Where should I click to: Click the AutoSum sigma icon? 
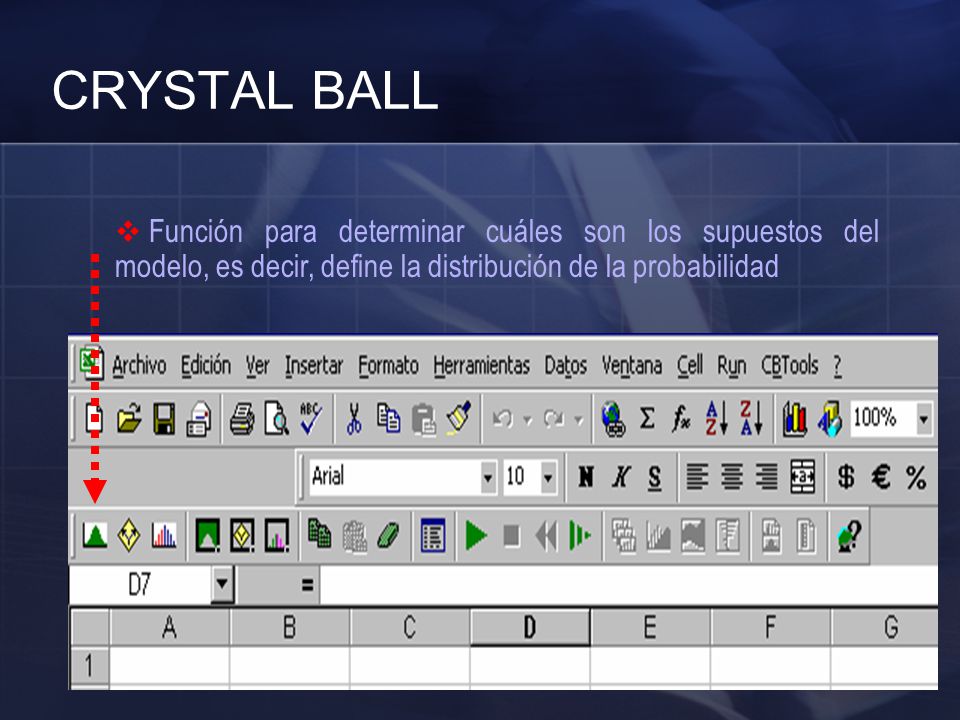(647, 419)
